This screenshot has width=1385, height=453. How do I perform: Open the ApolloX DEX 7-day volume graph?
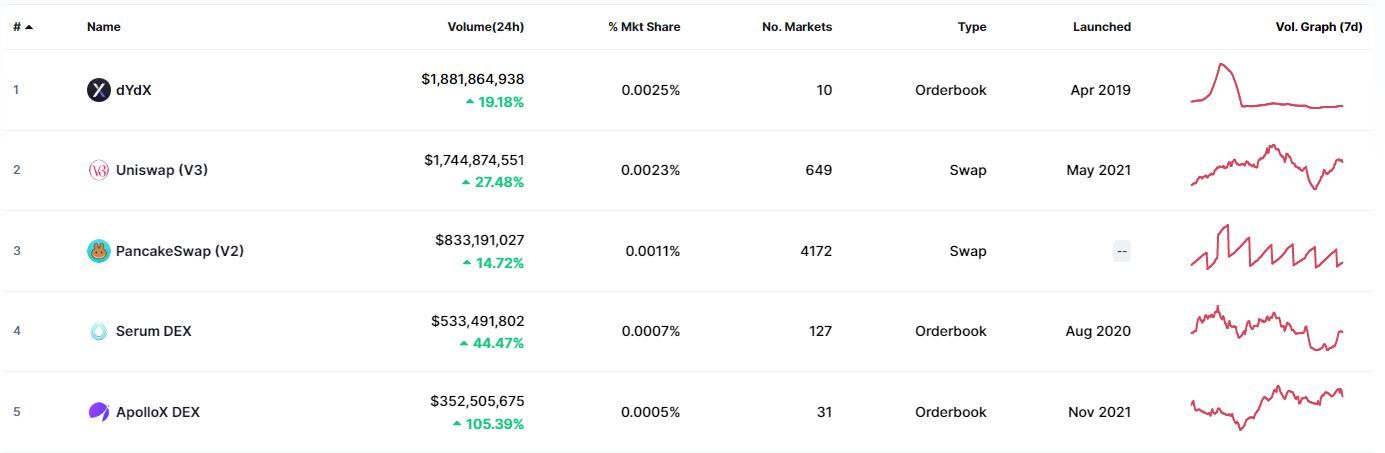[x=1267, y=408]
